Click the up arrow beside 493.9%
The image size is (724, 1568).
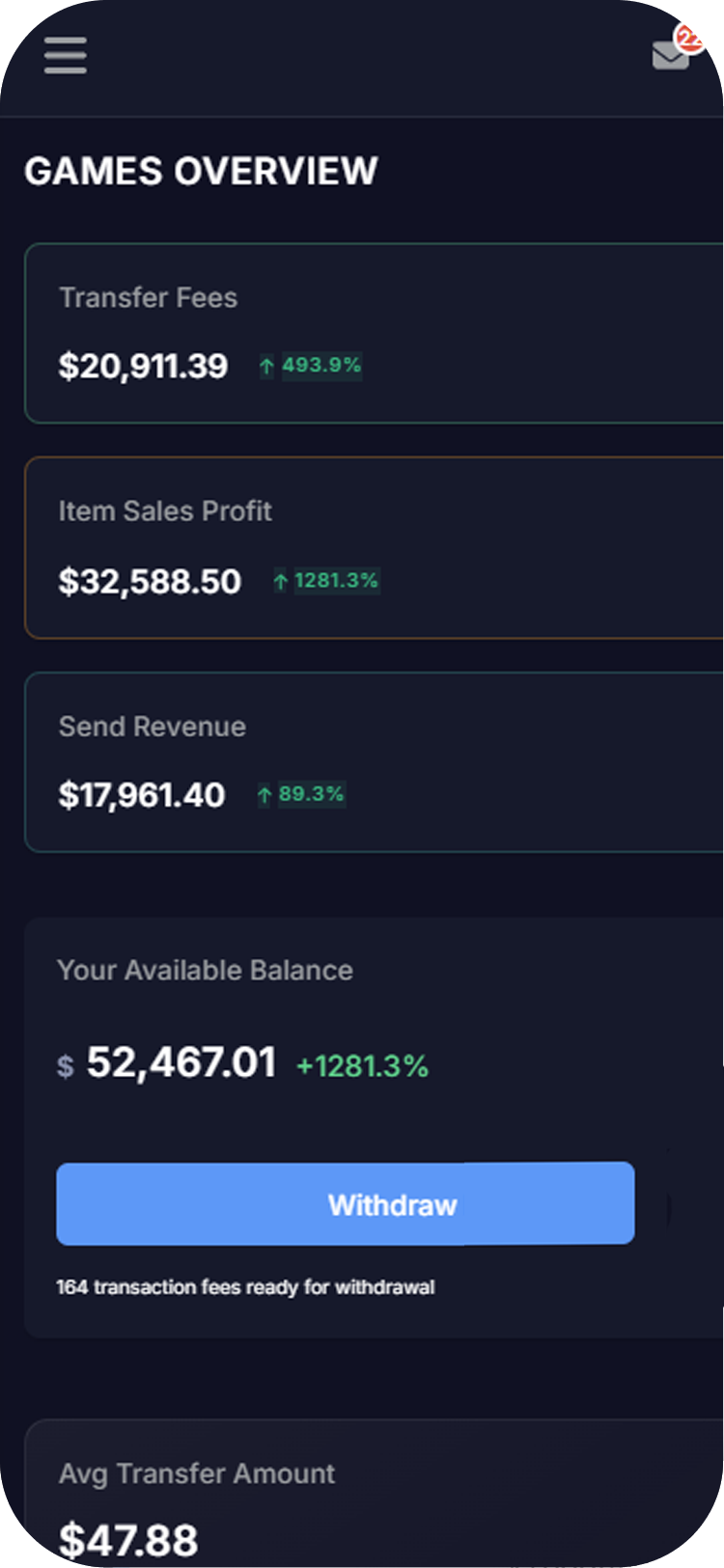(x=267, y=366)
